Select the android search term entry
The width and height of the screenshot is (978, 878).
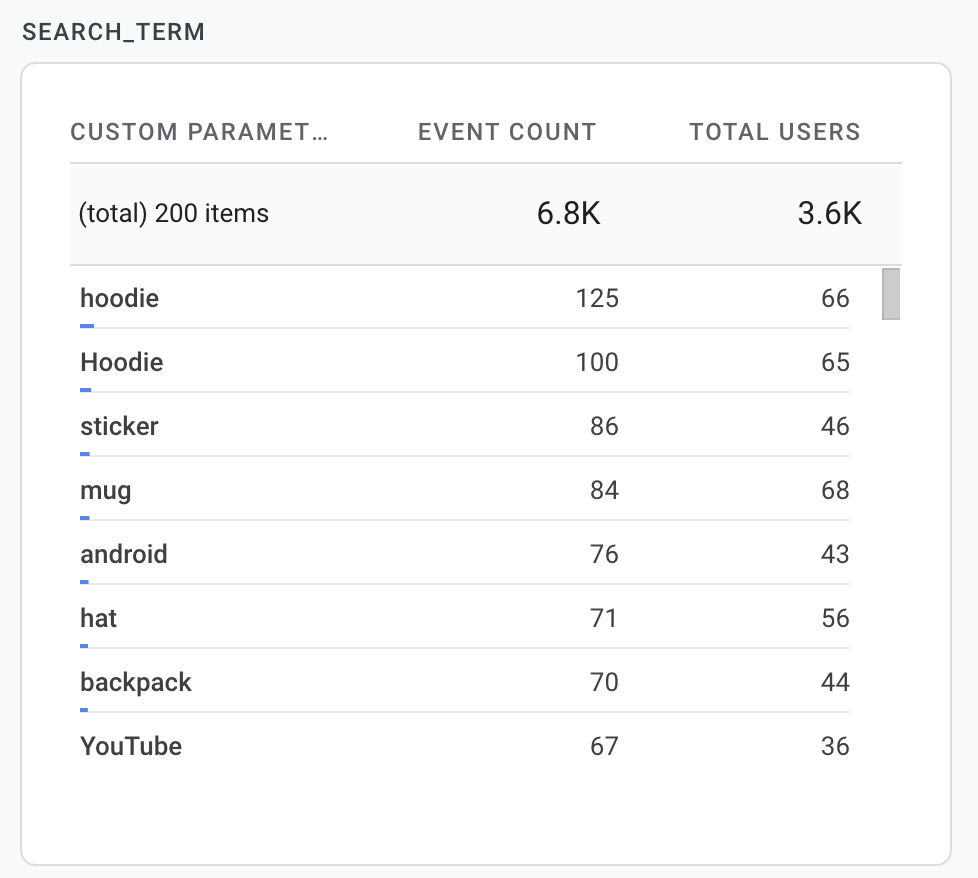point(123,554)
